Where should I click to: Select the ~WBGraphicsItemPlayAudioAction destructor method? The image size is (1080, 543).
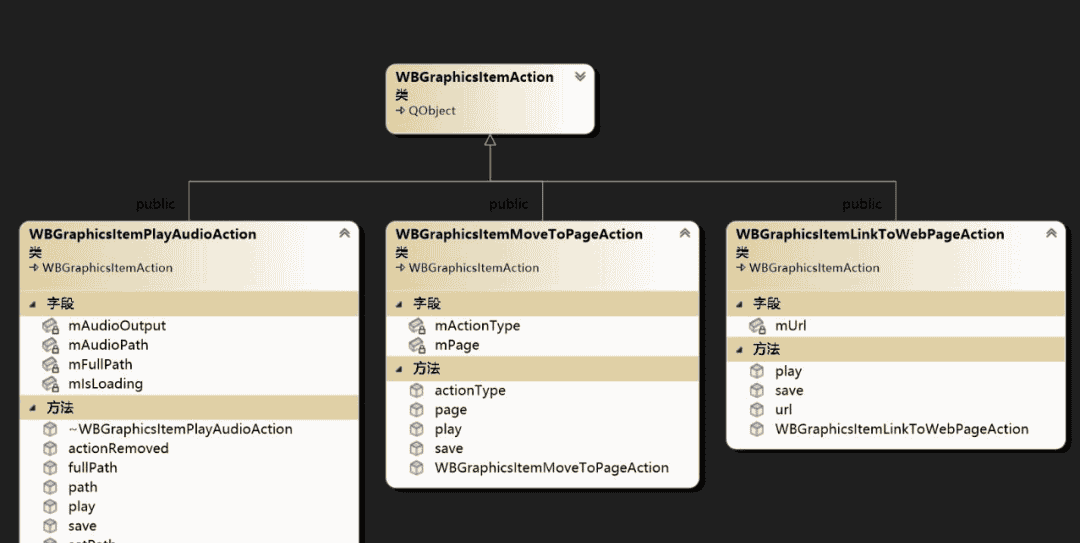[180, 429]
